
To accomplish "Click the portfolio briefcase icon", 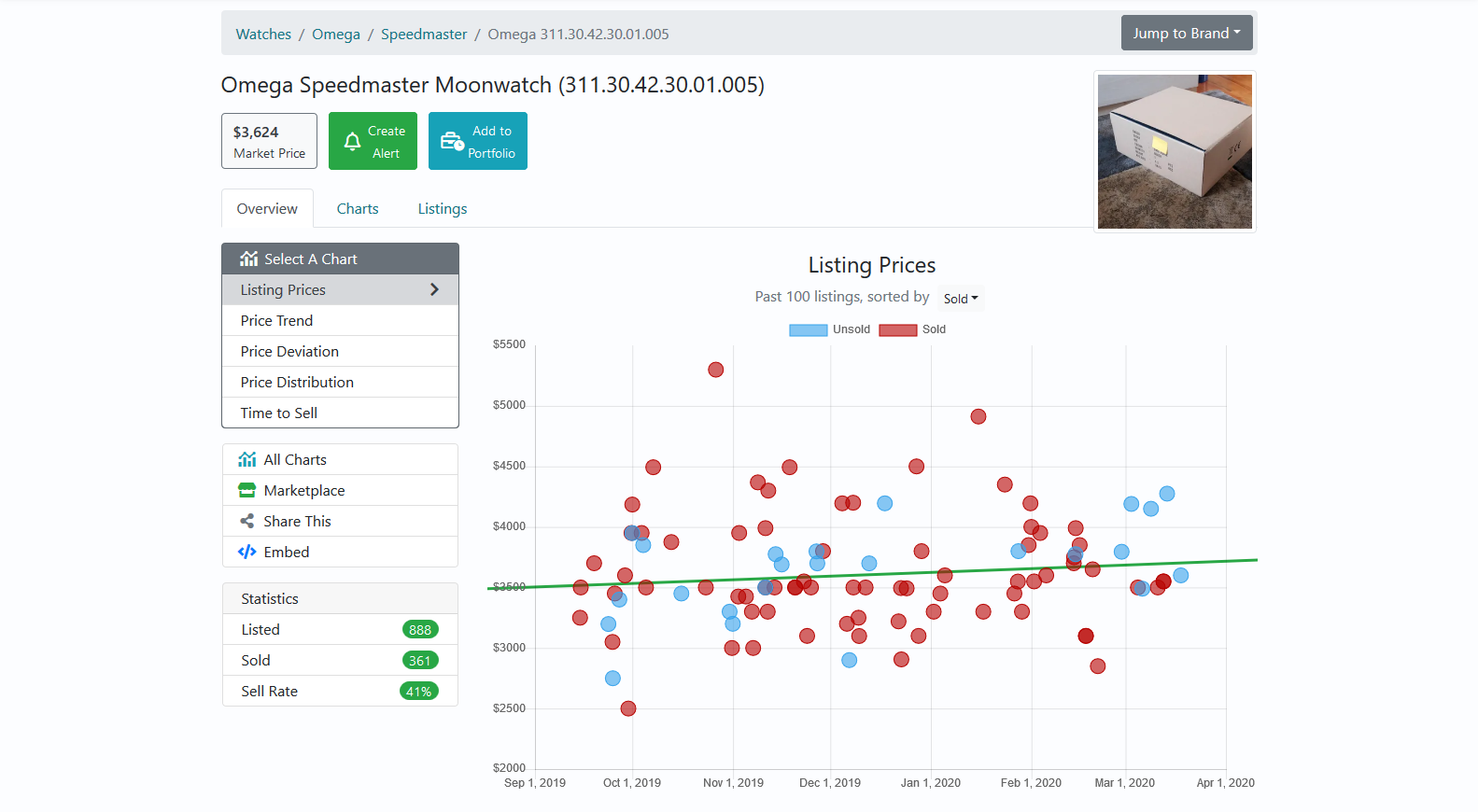I will (x=452, y=141).
